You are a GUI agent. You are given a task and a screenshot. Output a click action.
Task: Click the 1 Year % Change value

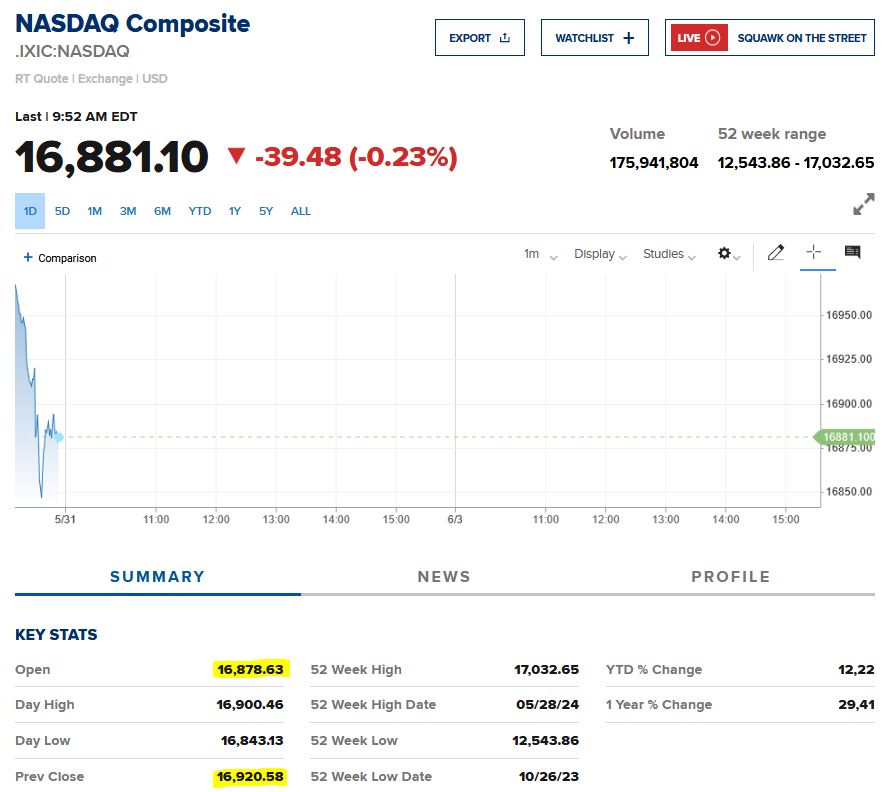856,705
